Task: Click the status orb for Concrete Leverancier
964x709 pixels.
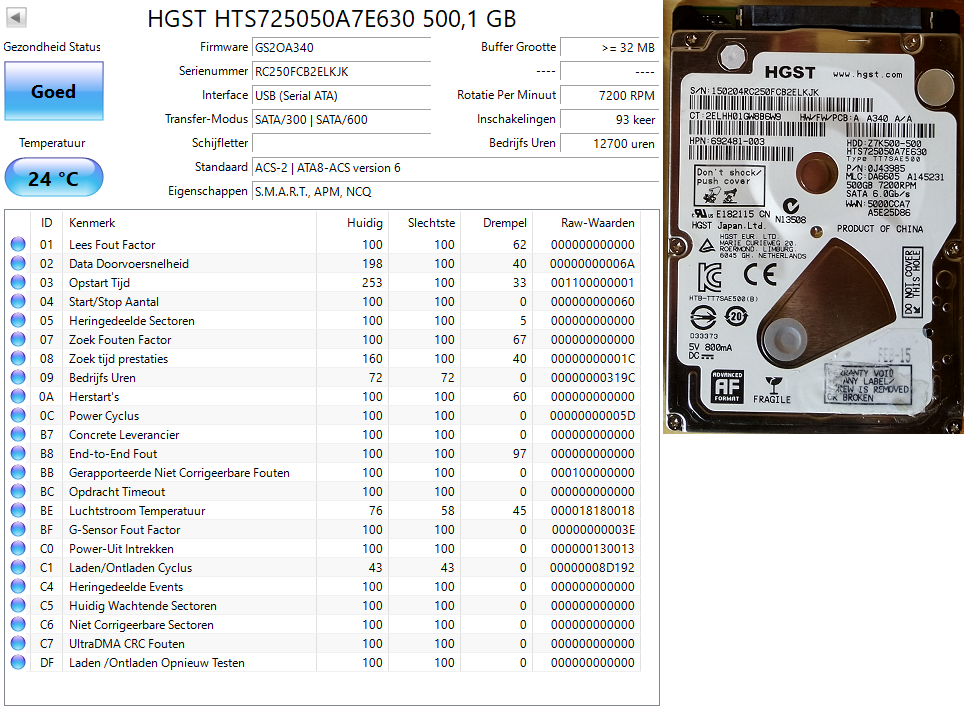Action: click(x=18, y=435)
